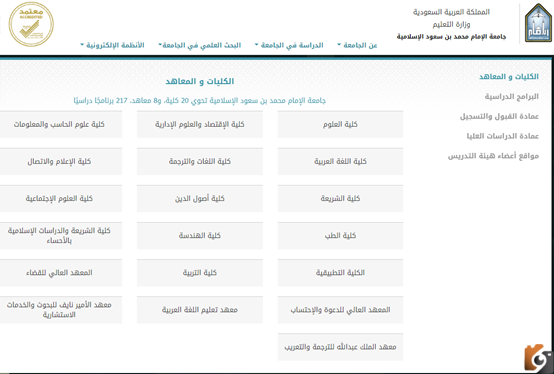Click the كلية الطب button

point(340,236)
